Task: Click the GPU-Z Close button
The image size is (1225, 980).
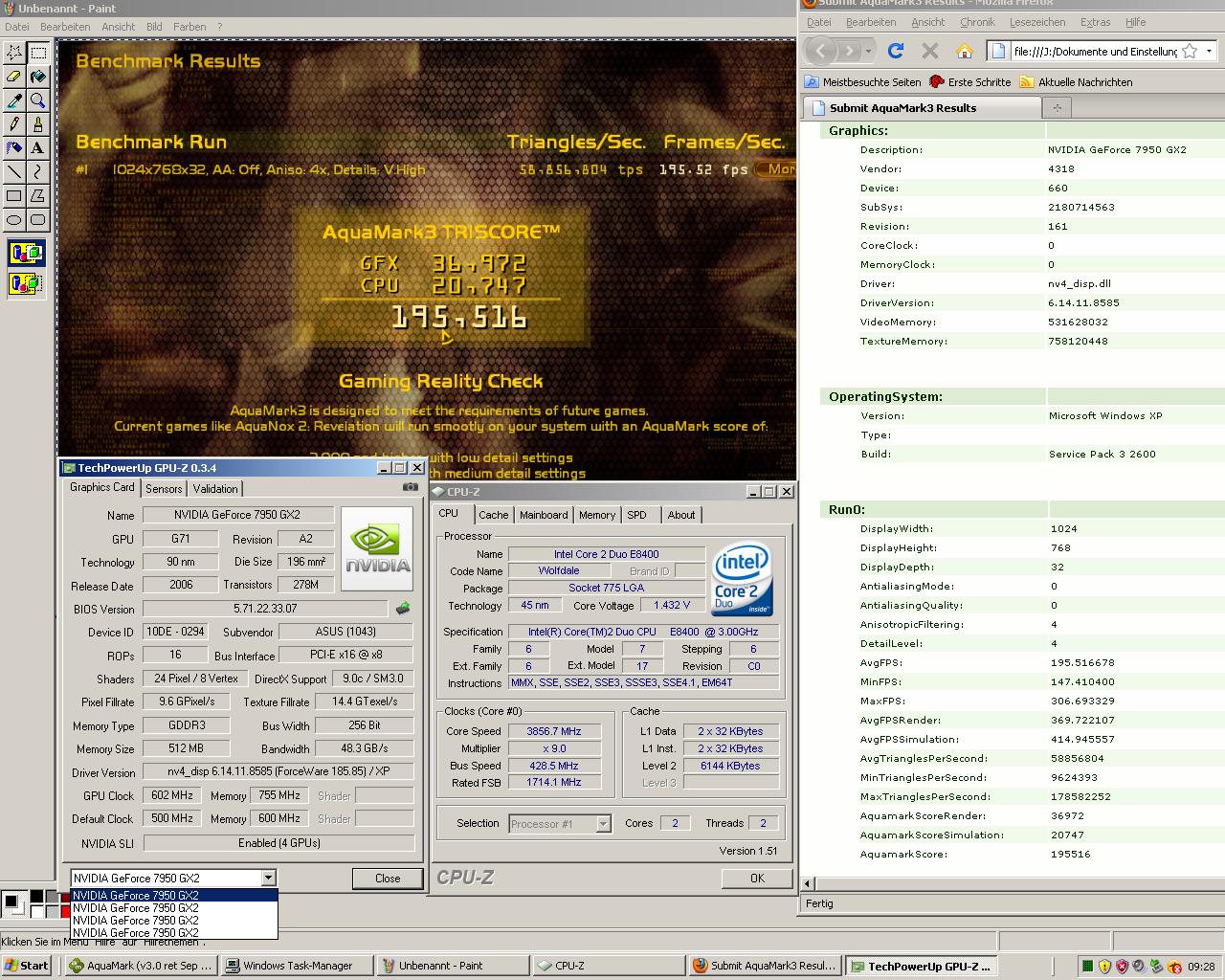Action: pos(388,879)
